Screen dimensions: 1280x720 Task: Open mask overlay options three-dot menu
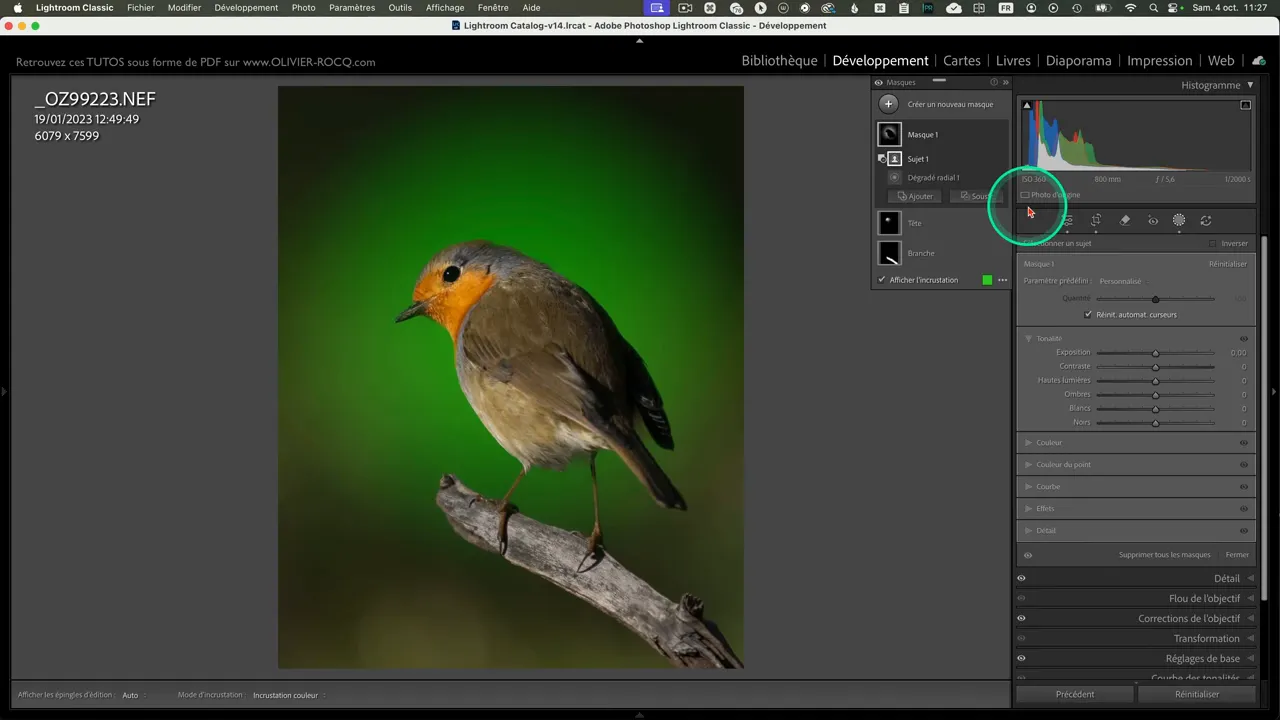tap(1002, 280)
